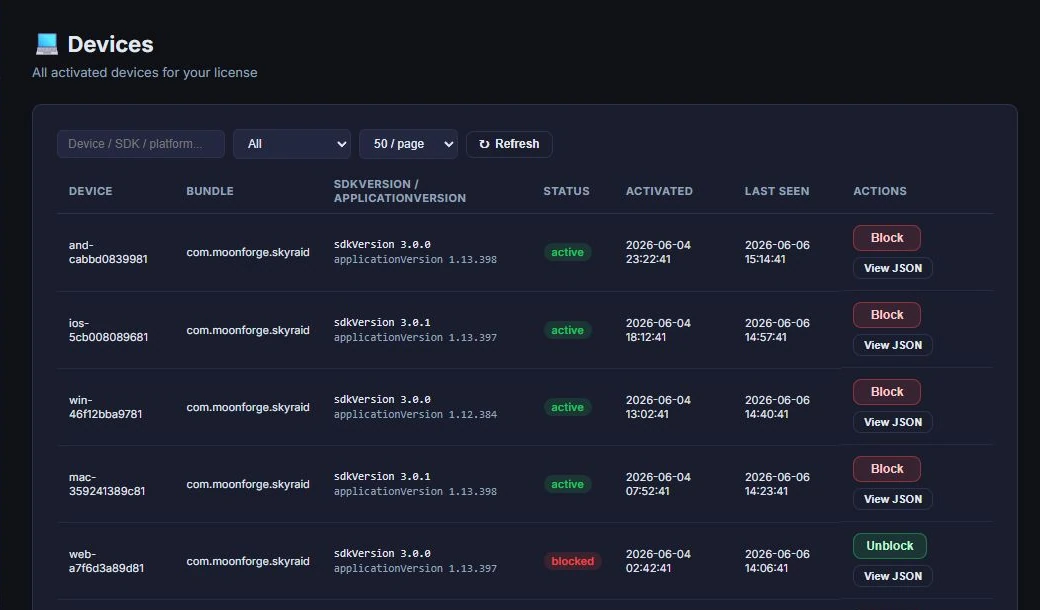1040x610 pixels.
Task: View JSON for ios-5cb008089681
Action: 893,345
